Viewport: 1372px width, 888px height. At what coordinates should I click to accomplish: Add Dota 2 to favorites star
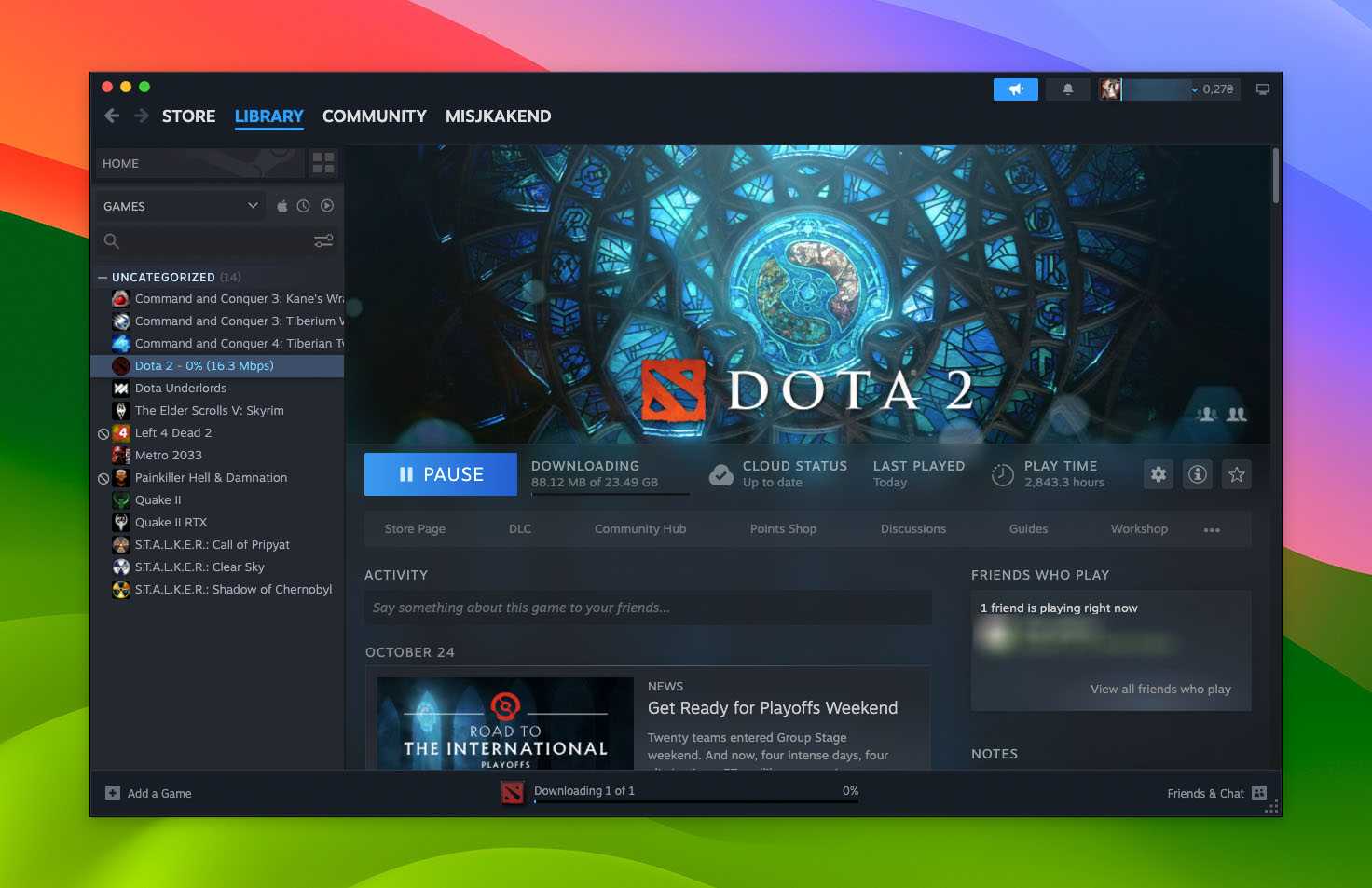coord(1237,474)
